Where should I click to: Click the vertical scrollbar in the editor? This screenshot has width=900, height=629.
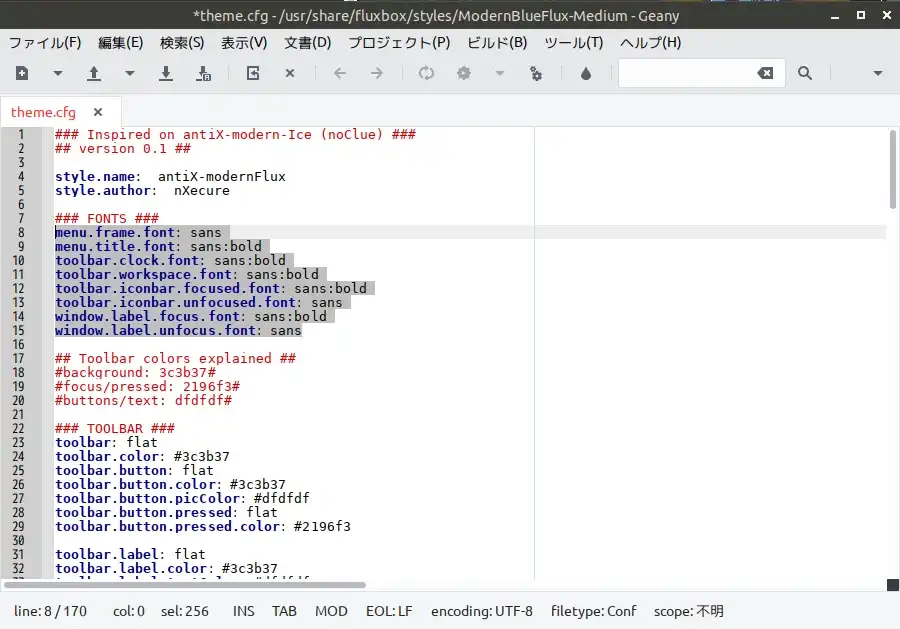[892, 170]
